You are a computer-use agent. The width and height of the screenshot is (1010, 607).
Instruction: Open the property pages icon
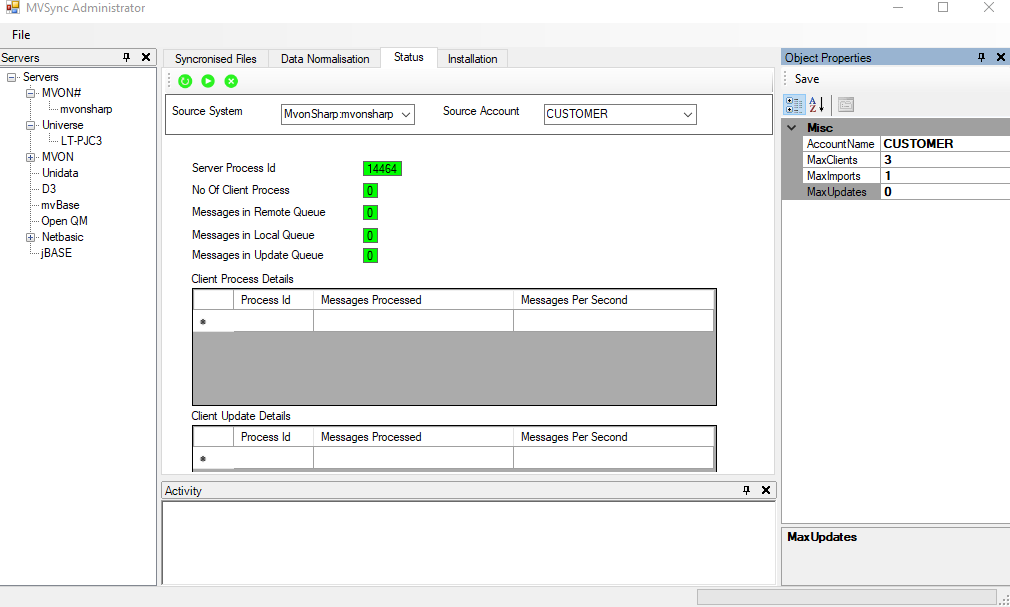coord(846,104)
